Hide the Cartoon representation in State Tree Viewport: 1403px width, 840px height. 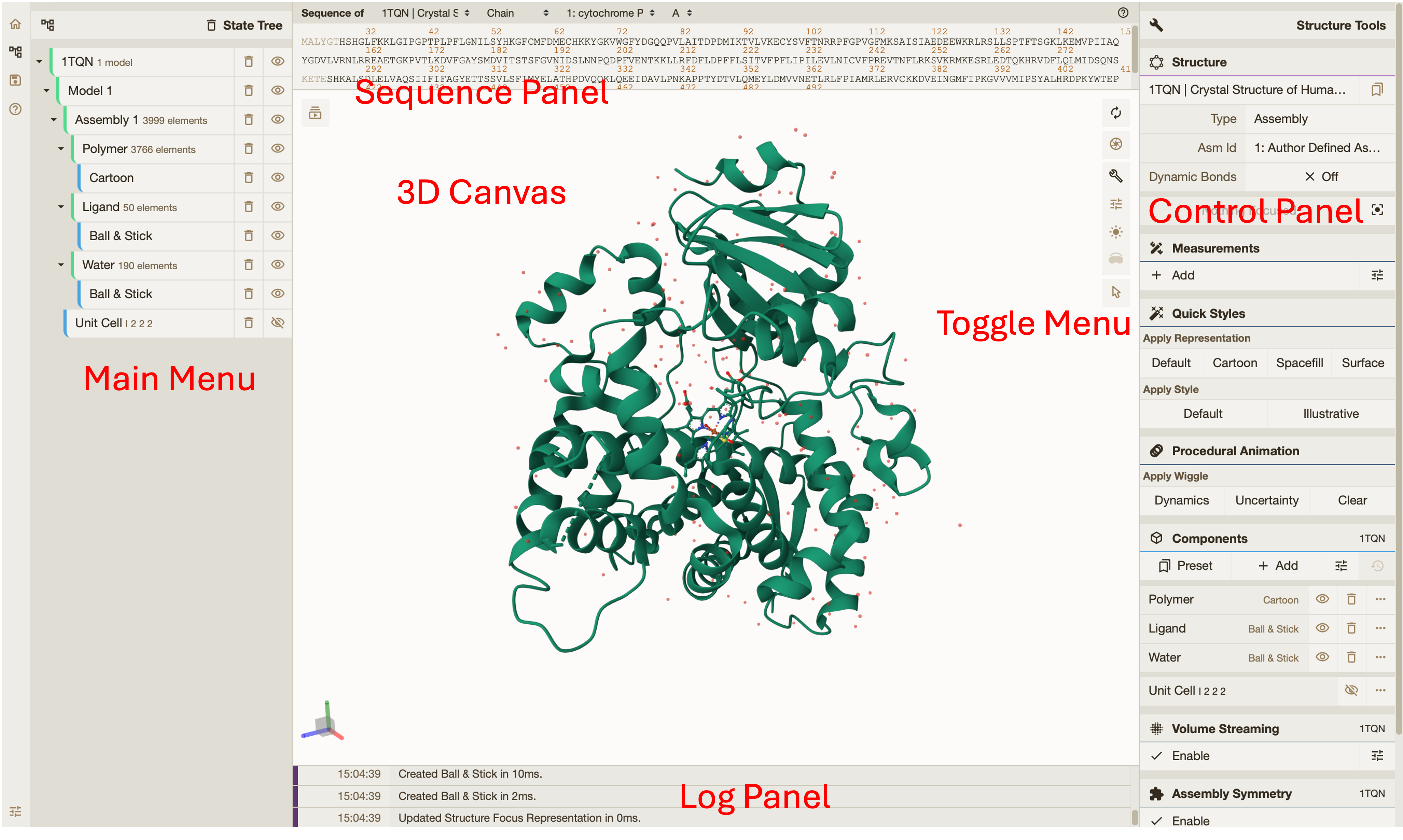click(x=277, y=178)
